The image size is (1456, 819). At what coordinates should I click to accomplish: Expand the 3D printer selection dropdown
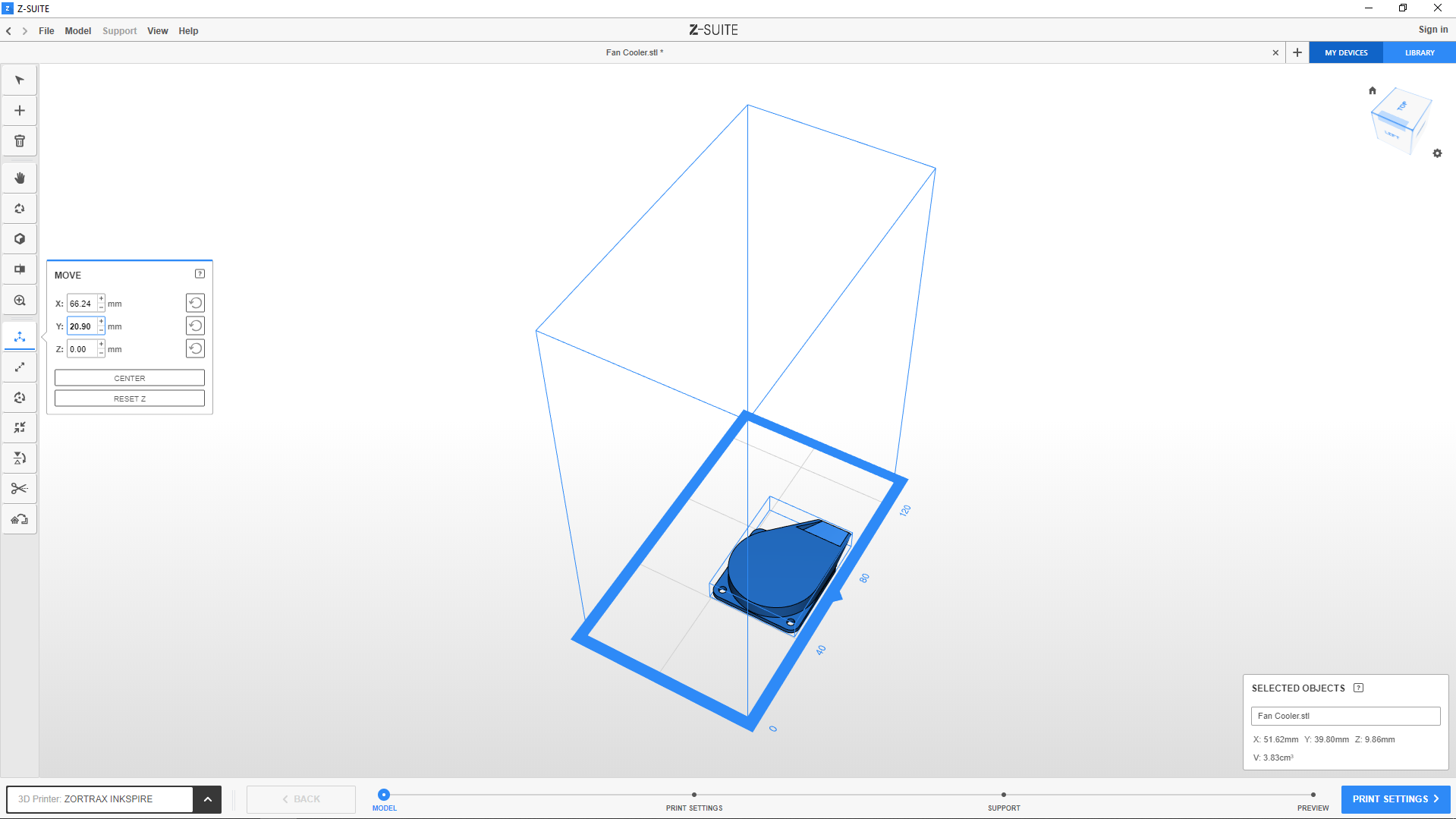click(207, 799)
